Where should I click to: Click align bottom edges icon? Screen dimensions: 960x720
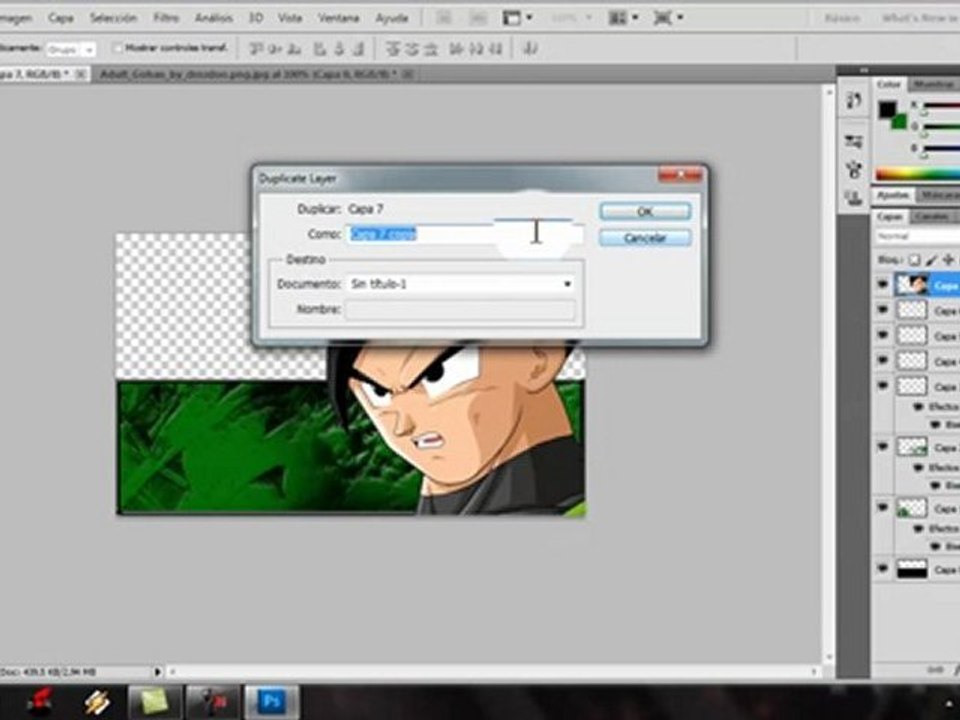point(294,48)
